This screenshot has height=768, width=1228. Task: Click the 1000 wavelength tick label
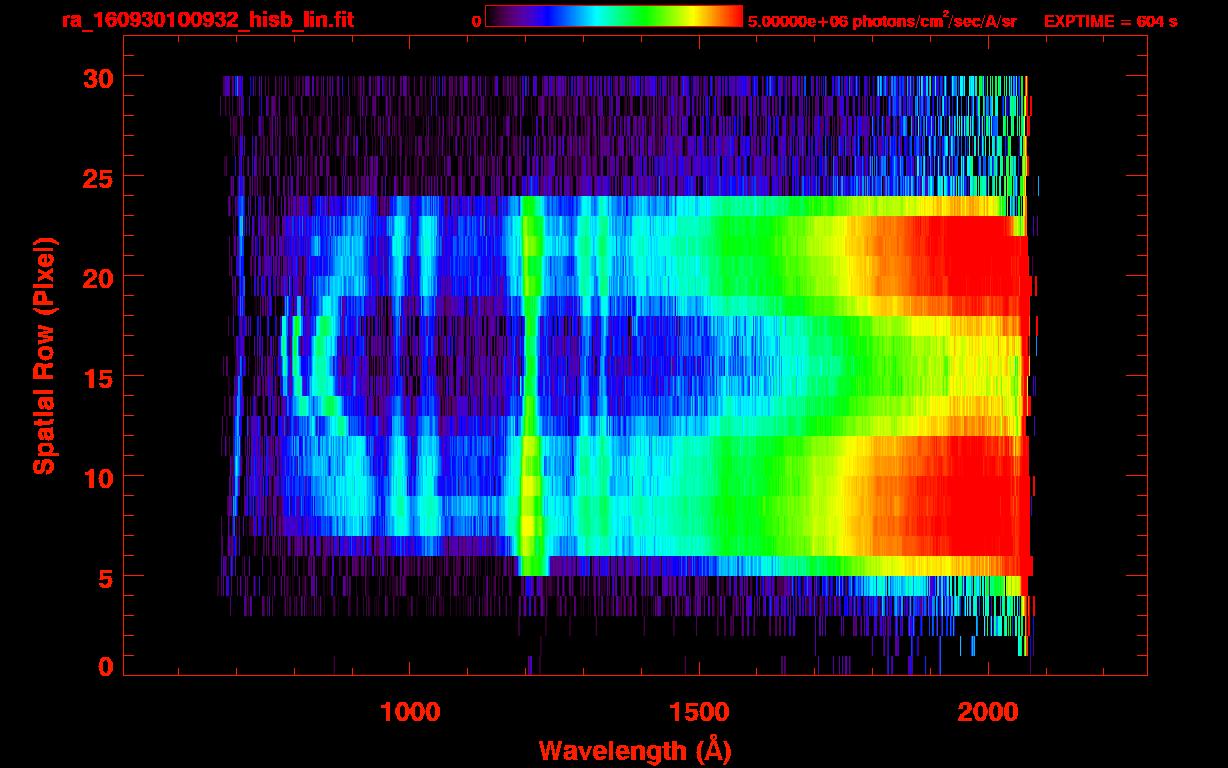pos(410,712)
